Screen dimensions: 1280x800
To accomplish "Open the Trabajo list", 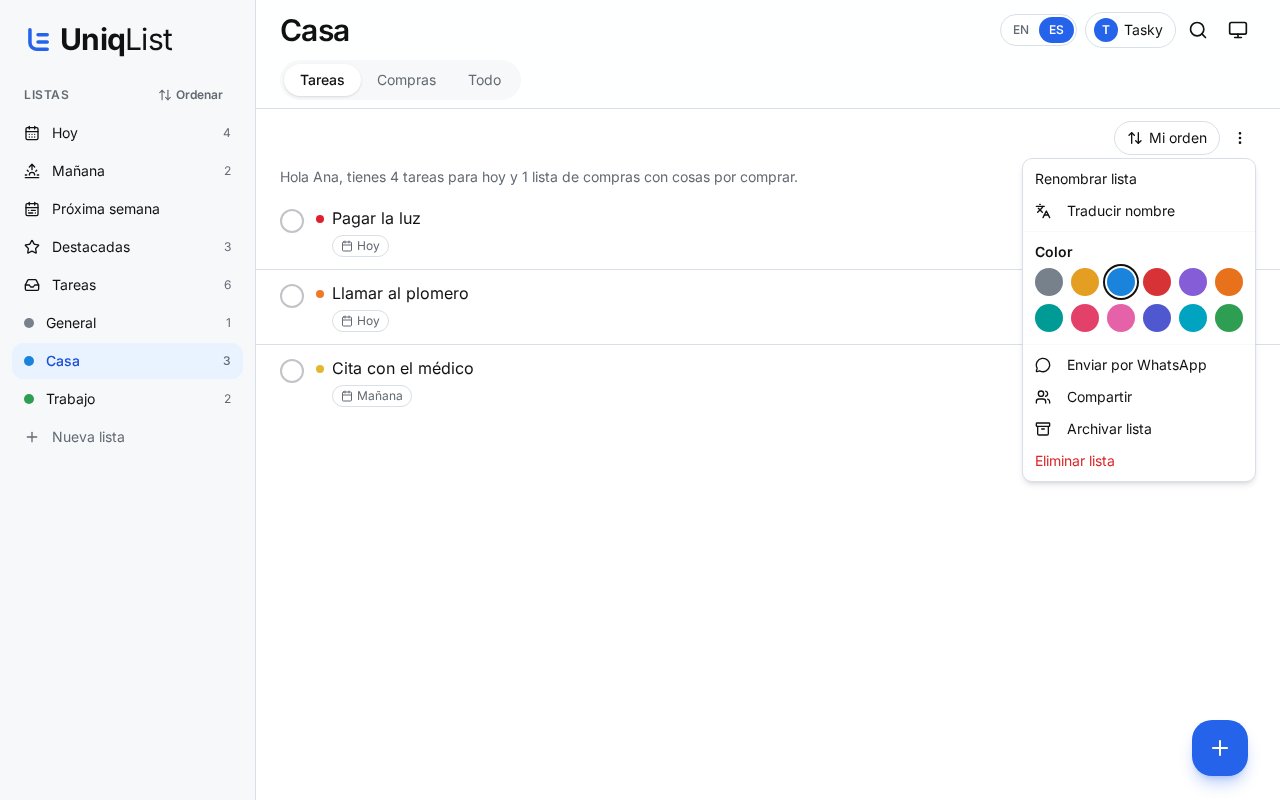I will (x=127, y=399).
